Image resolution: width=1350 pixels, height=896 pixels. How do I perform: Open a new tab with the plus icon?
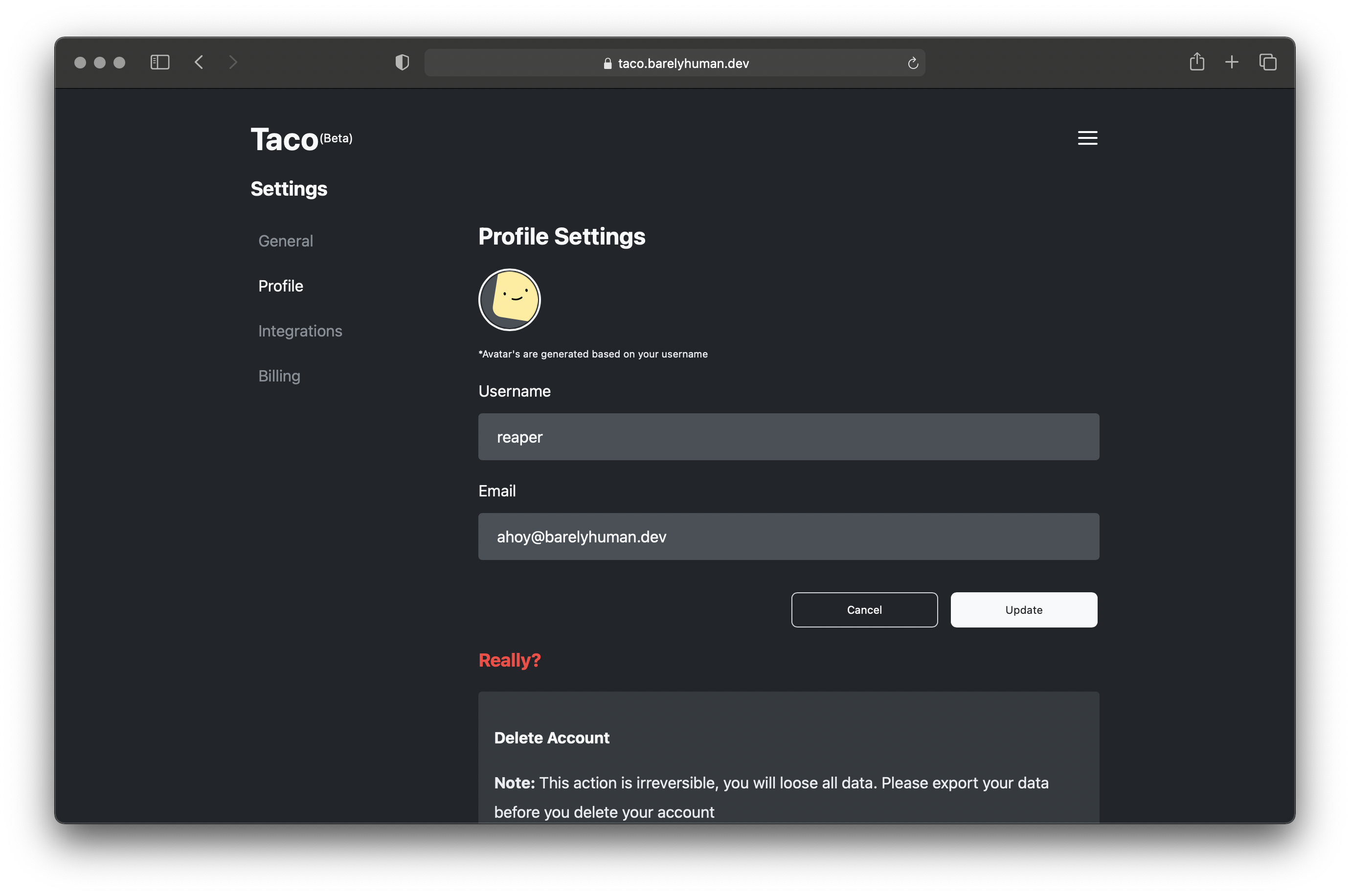(x=1232, y=62)
